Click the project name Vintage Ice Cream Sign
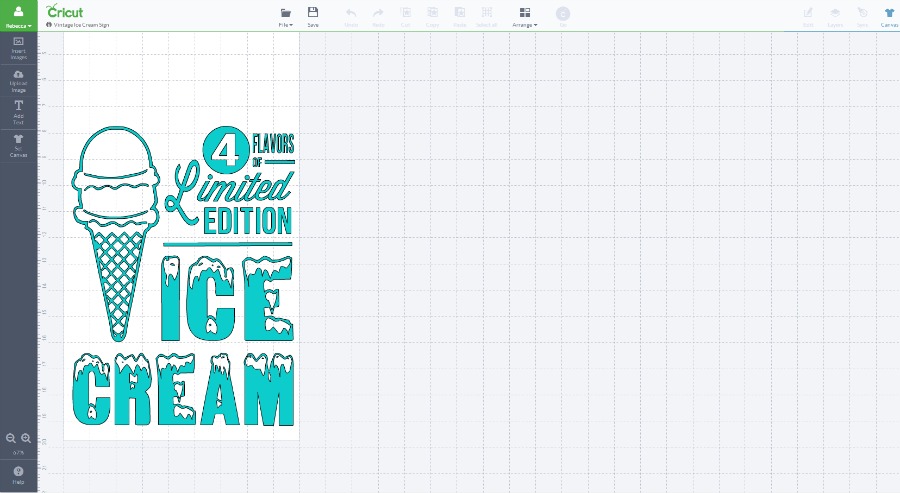The image size is (900, 493). (x=82, y=25)
